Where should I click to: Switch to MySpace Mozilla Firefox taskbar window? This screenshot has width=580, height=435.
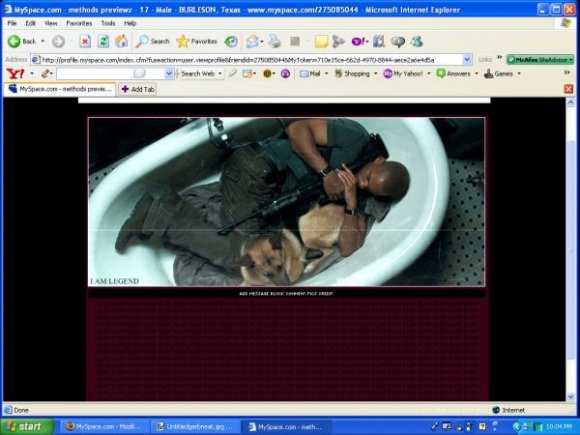tap(104, 426)
